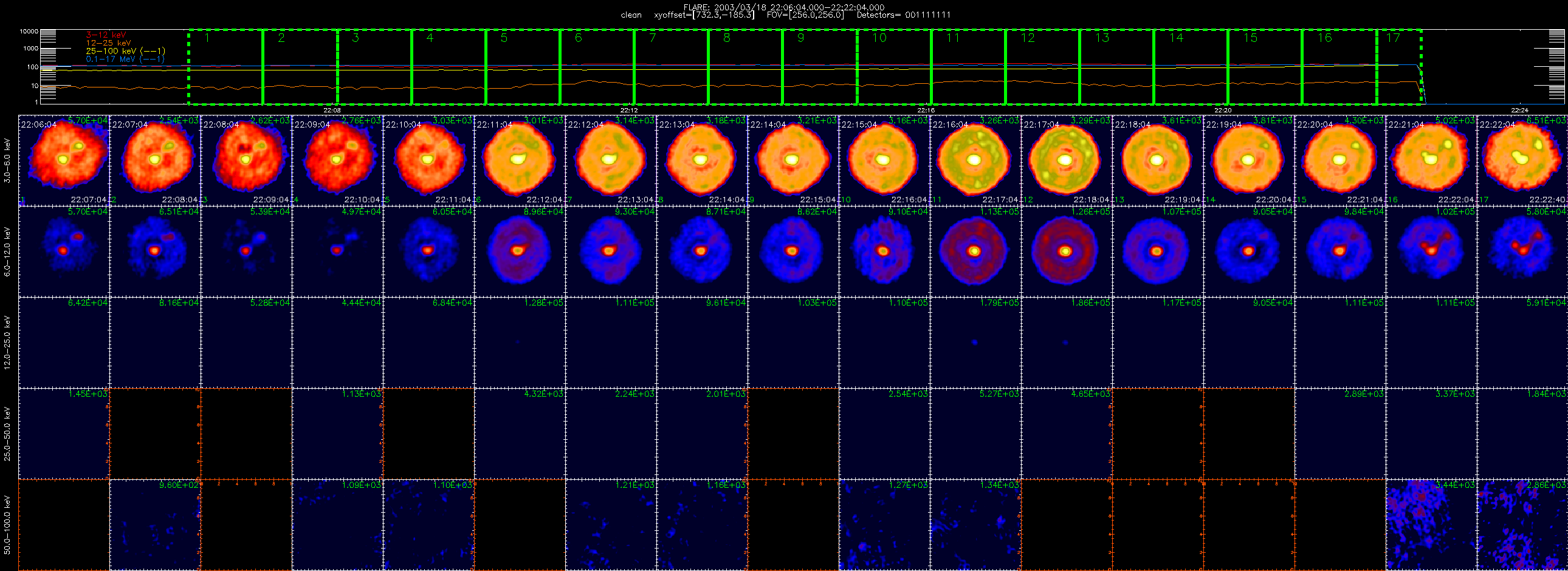
Task: Open the 25-50 keV image labeled 4.32E+03
Action: pyautogui.click(x=520, y=434)
